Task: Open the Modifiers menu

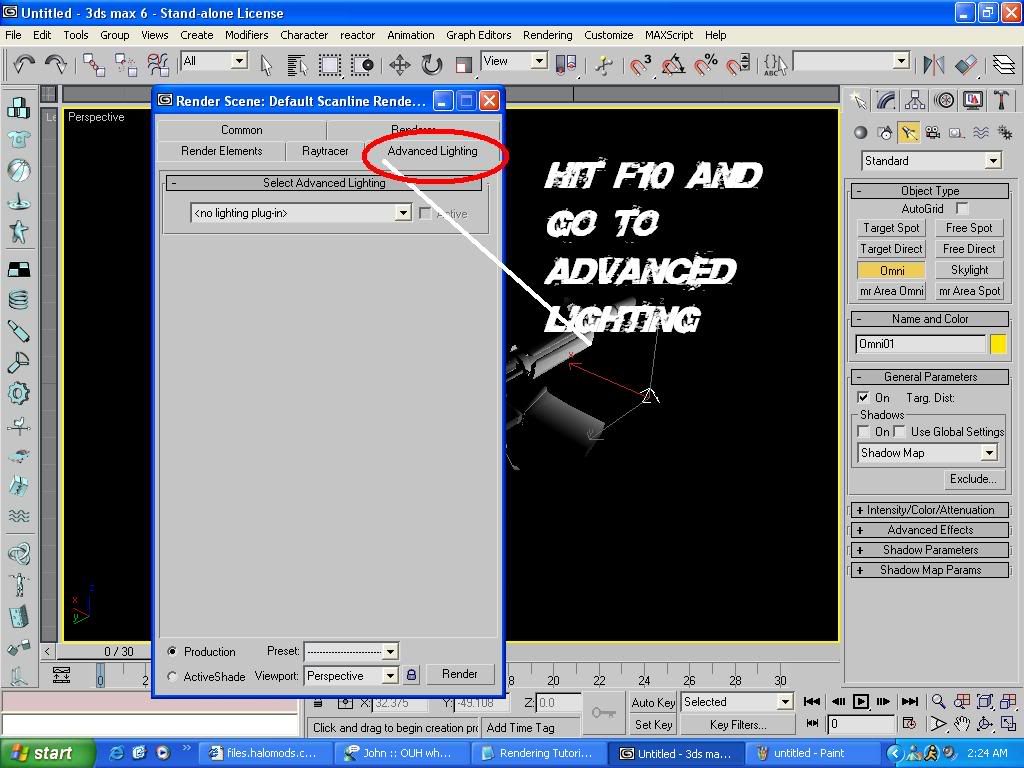Action: [246, 35]
